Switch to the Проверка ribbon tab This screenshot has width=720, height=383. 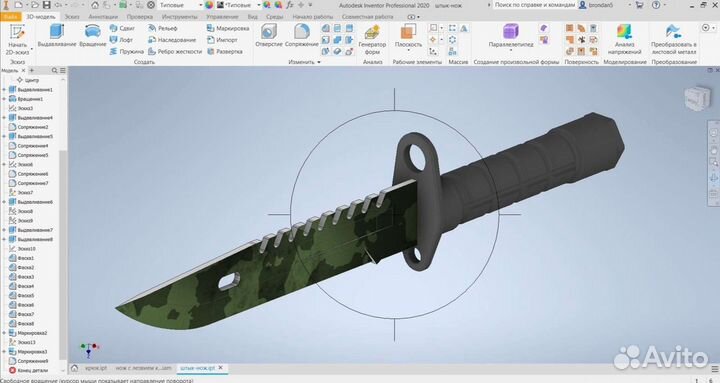pyautogui.click(x=140, y=17)
